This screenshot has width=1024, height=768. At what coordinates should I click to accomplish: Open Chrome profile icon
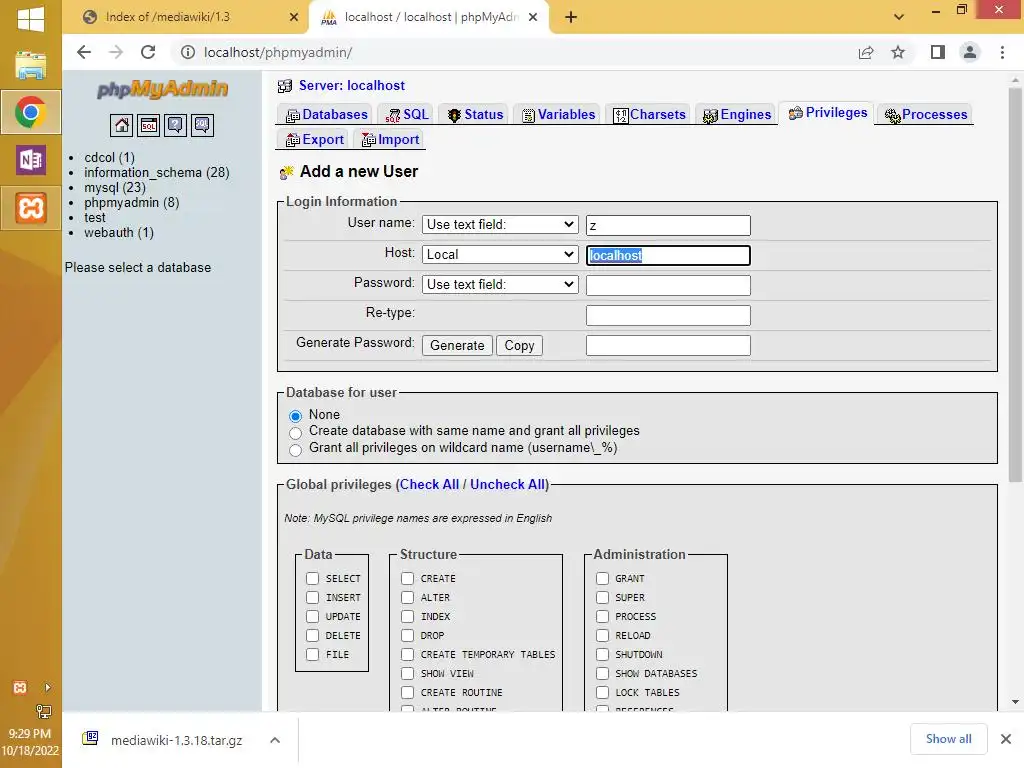(x=970, y=52)
